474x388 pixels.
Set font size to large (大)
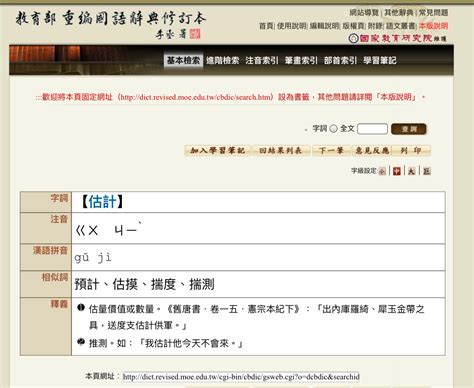[412, 171]
